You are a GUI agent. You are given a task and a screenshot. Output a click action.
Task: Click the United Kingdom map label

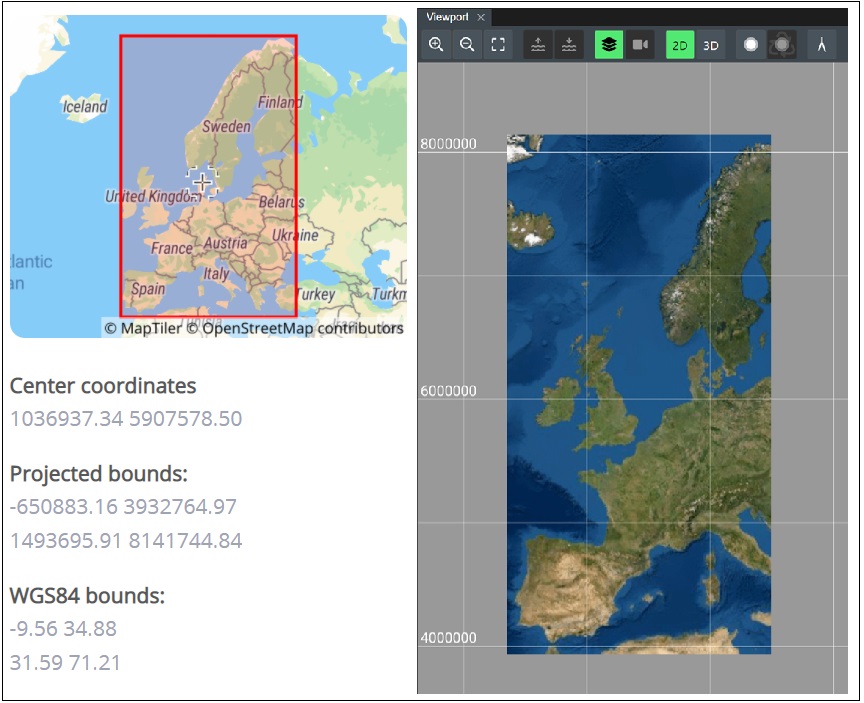point(153,196)
